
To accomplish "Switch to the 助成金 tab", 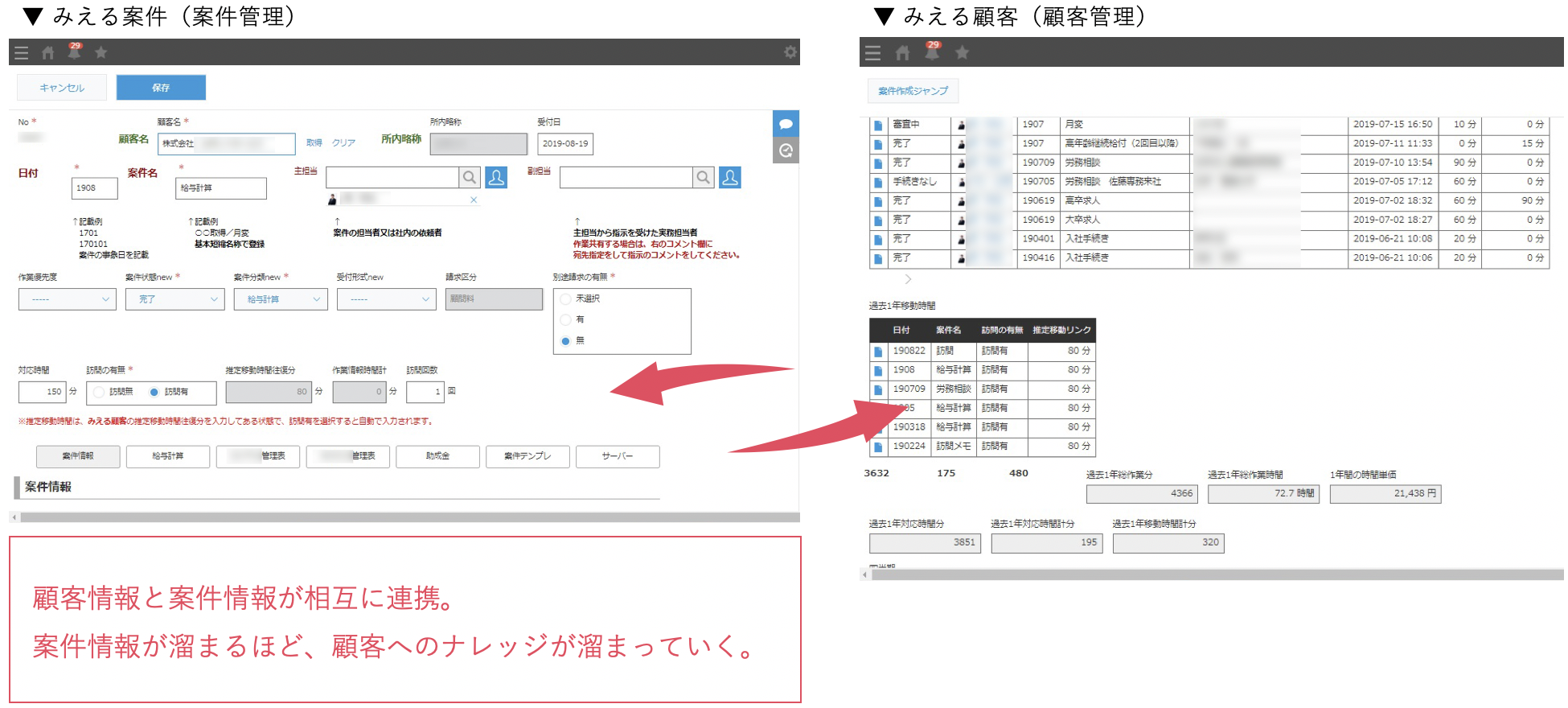I will pyautogui.click(x=437, y=456).
